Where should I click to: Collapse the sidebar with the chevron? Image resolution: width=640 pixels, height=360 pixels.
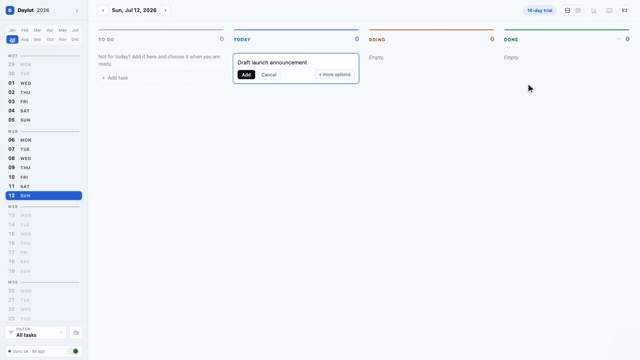point(77,11)
